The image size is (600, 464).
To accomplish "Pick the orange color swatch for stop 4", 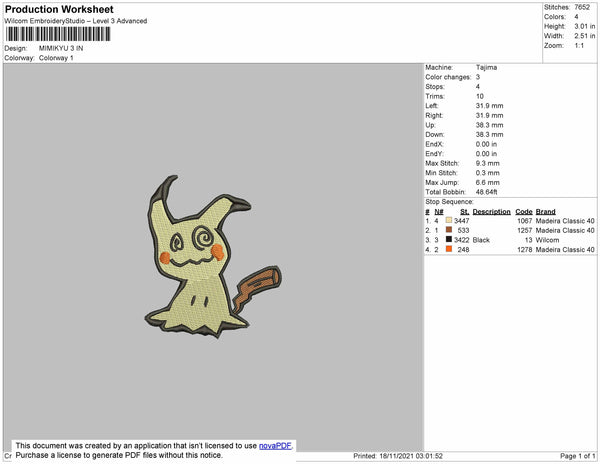I will 449,249.
